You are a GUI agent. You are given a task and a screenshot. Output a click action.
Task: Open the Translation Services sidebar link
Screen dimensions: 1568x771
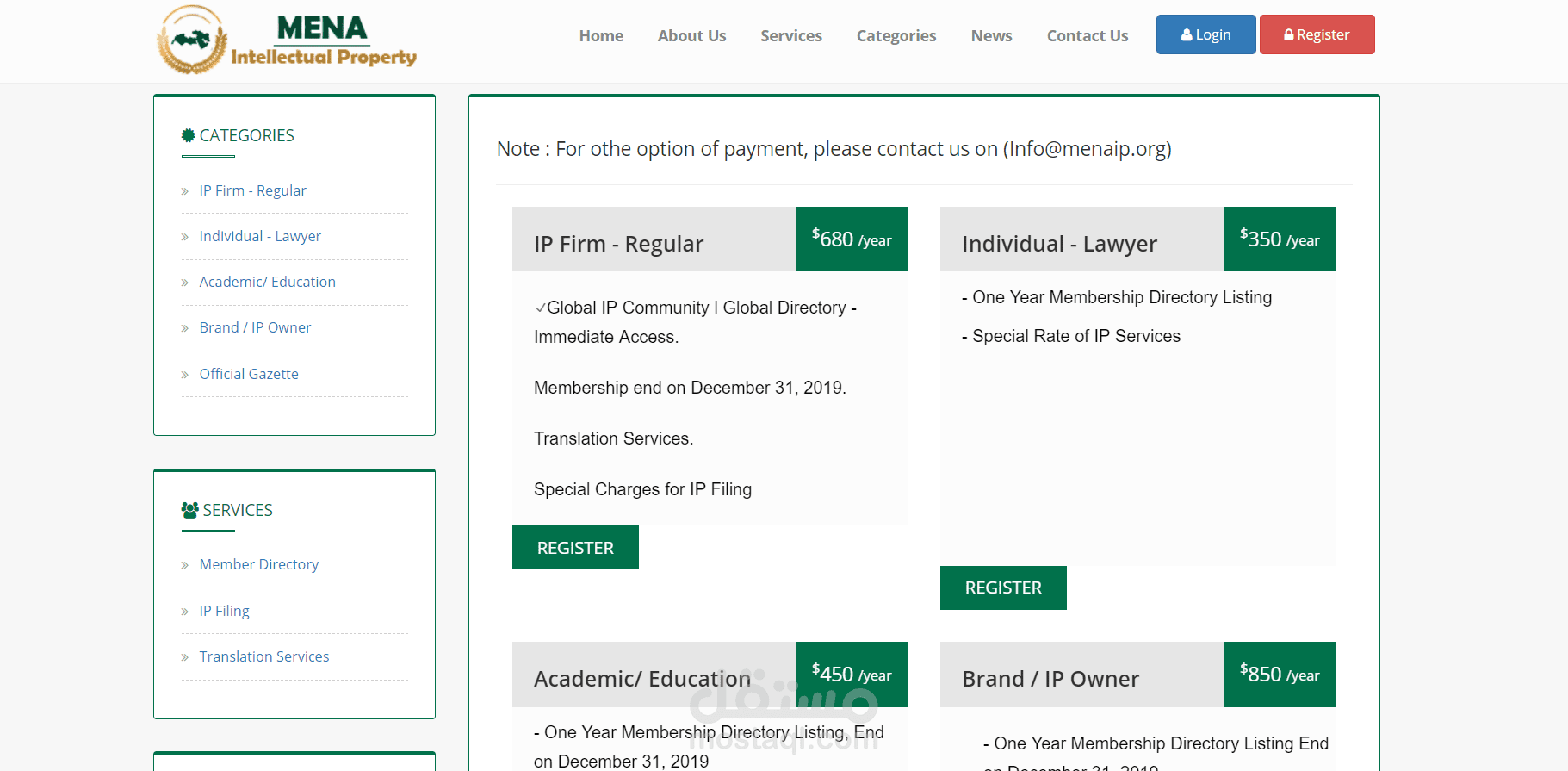tap(264, 656)
